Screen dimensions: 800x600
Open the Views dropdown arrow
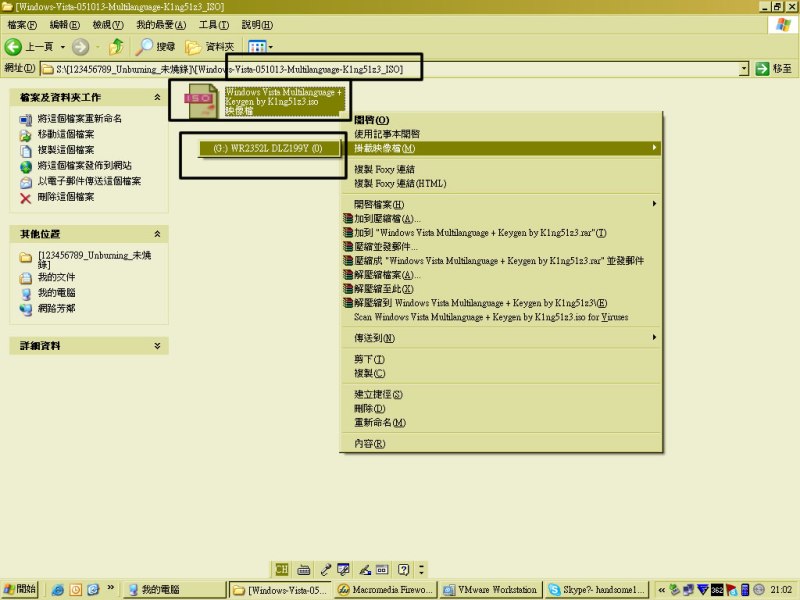coord(271,47)
